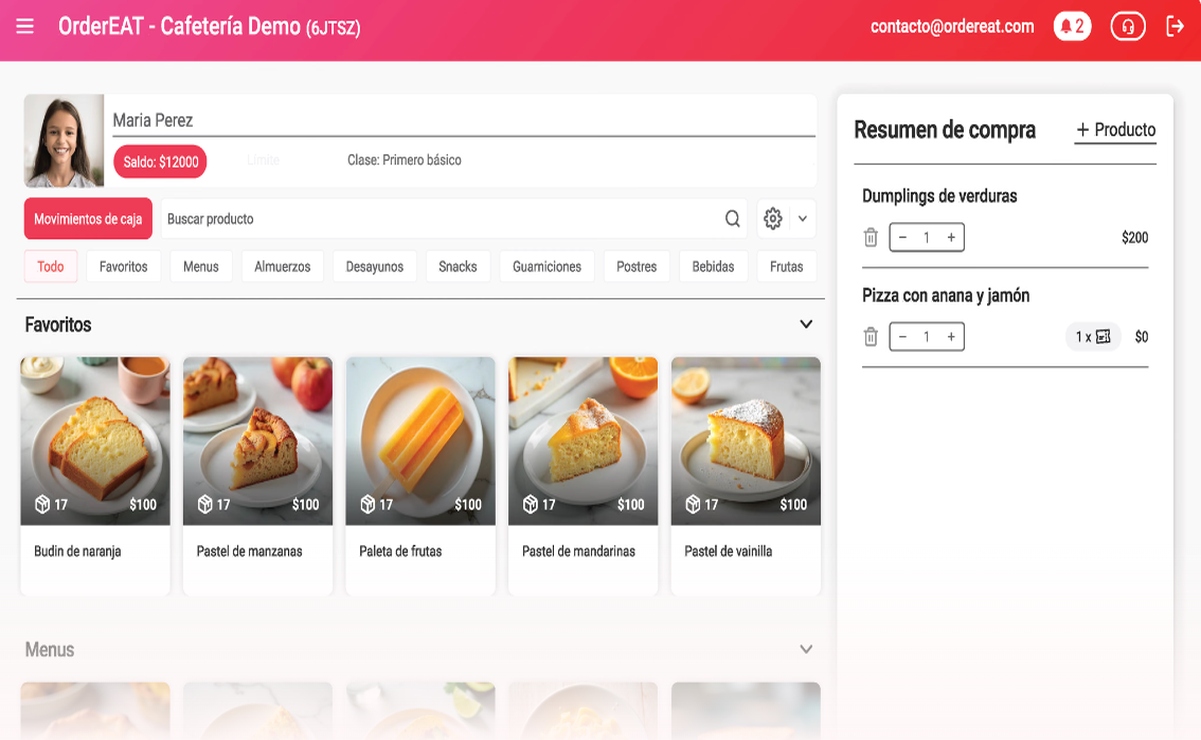Expand the dropdown next to settings gear
Viewport: 1201px width, 740px height.
(802, 219)
